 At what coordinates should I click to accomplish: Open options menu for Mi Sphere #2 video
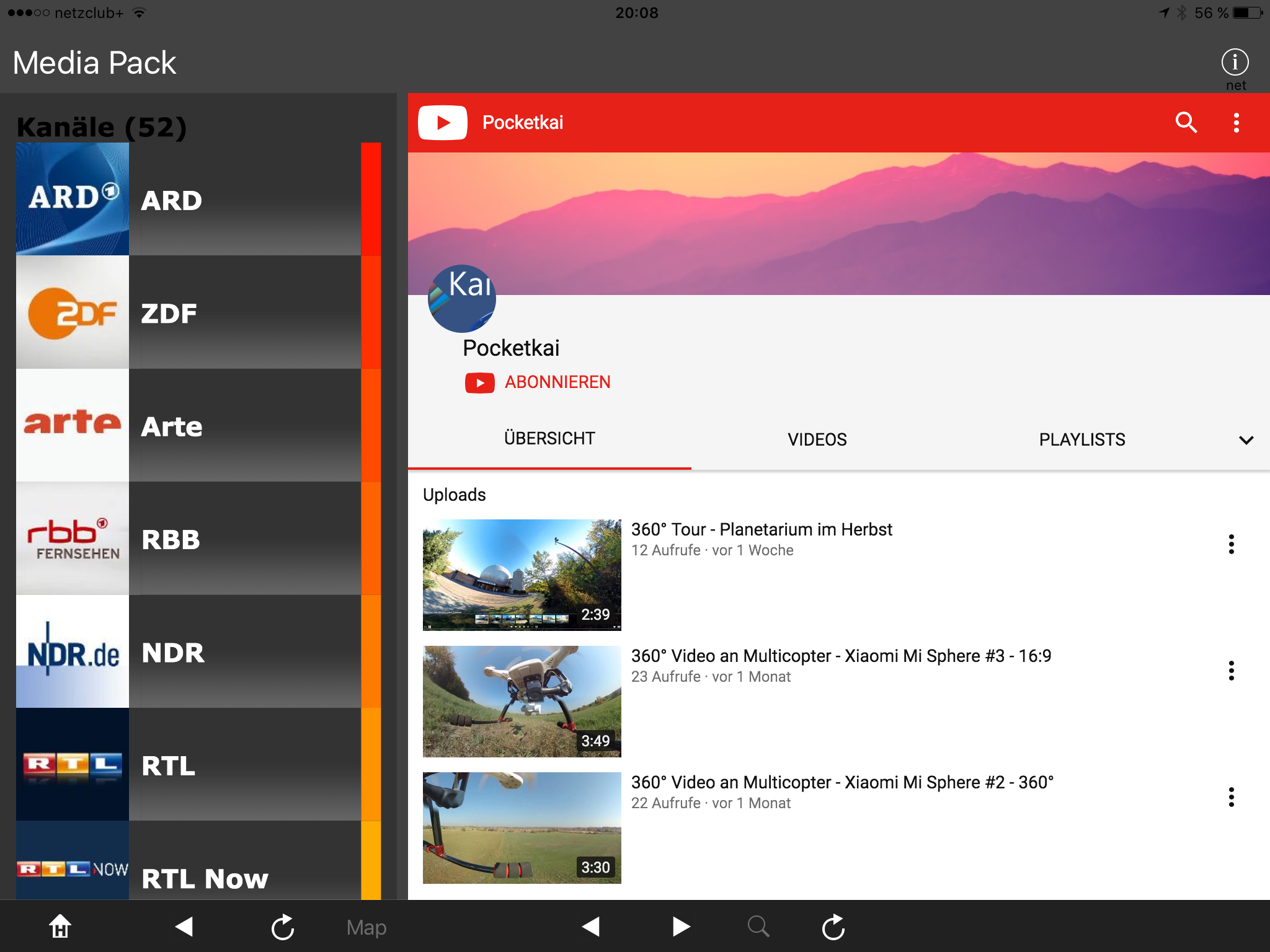1232,797
